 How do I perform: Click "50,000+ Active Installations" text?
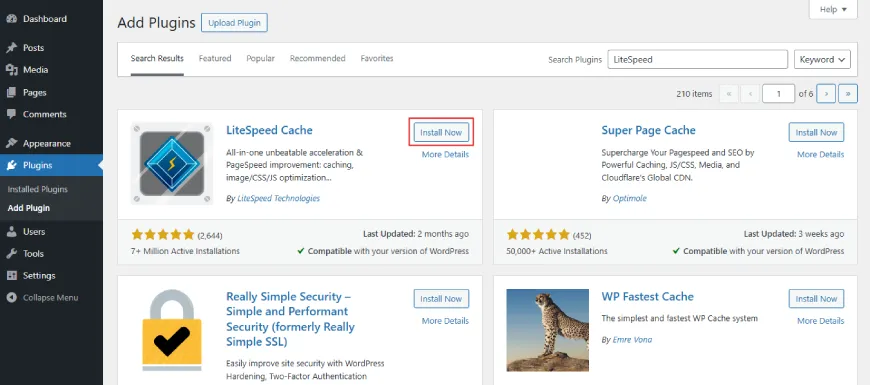click(x=557, y=251)
